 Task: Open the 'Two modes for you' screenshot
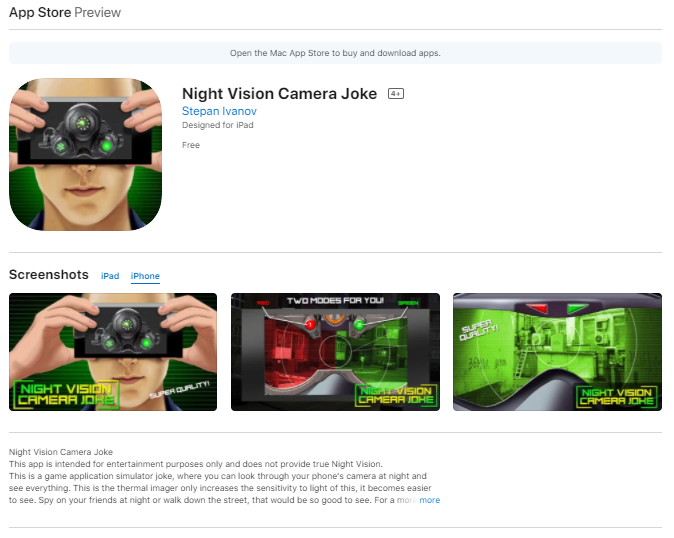pos(335,352)
